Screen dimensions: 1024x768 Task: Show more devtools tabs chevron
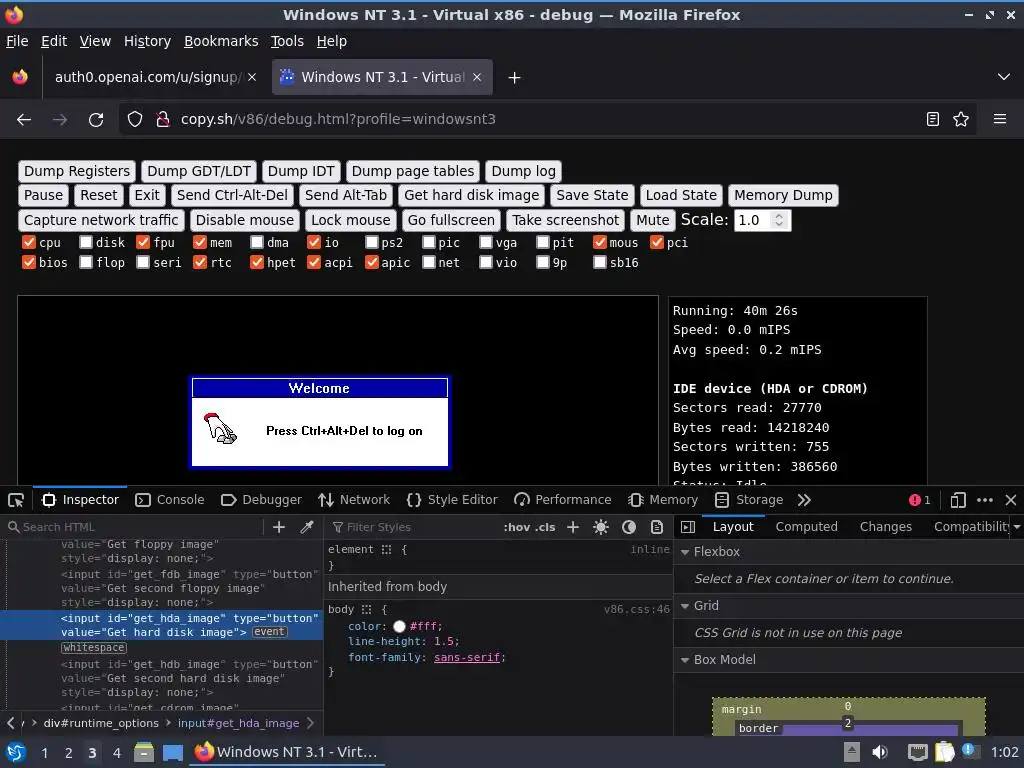tap(804, 500)
